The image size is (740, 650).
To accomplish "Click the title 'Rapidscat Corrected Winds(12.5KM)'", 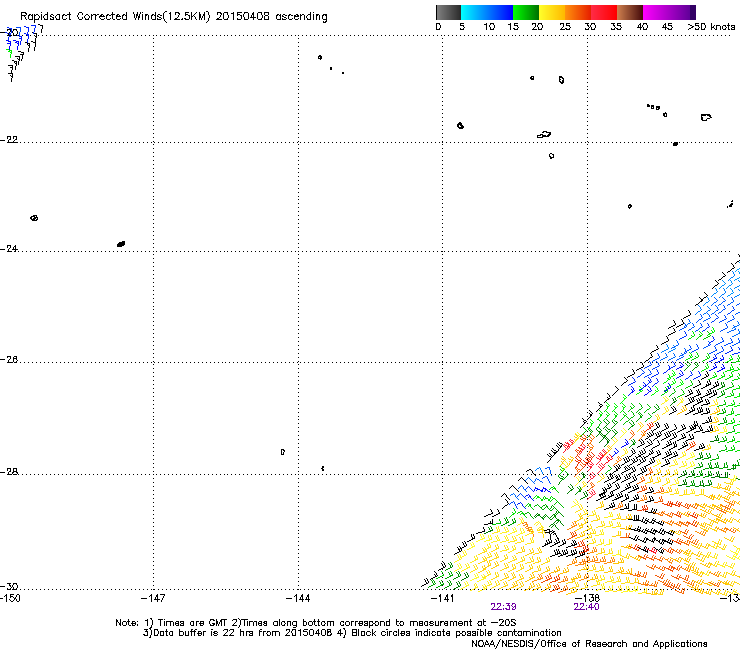I will click(115, 17).
